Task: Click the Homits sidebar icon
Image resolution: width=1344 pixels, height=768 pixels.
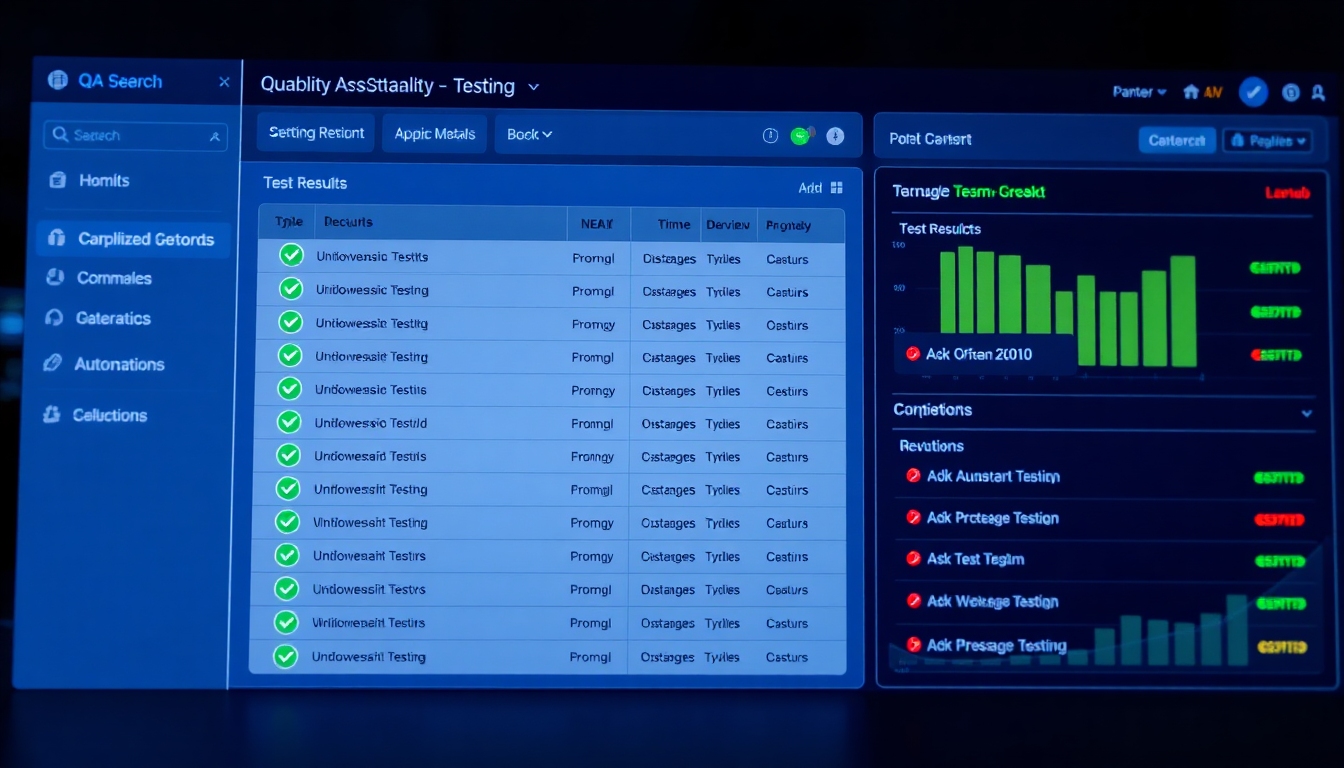Action: point(58,181)
